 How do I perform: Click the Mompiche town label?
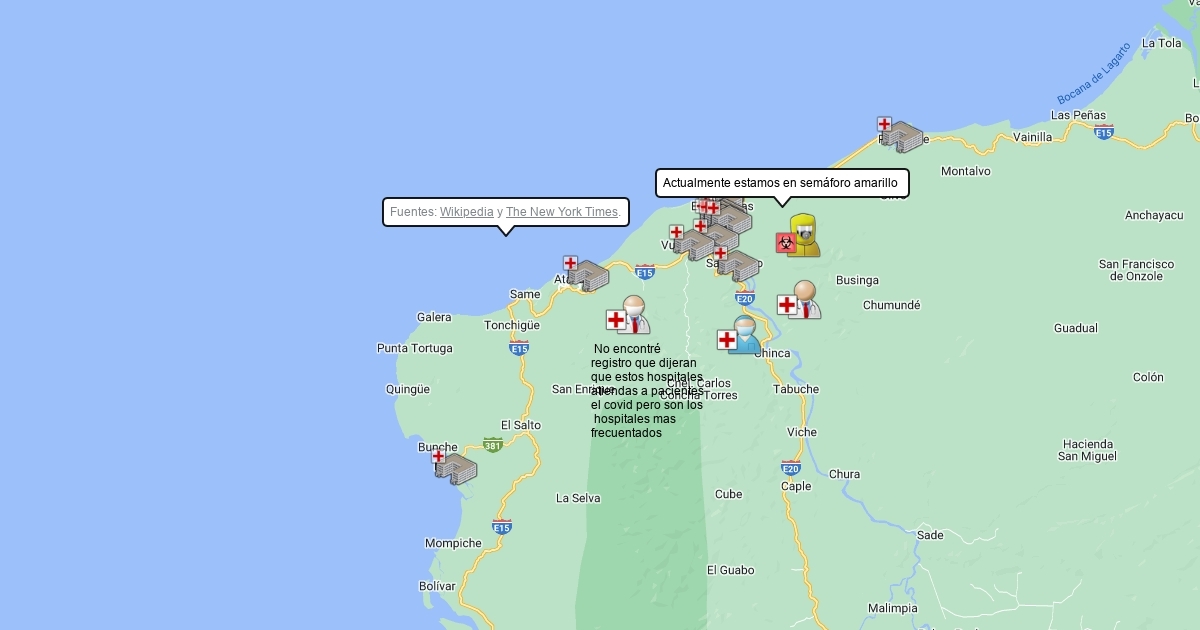pos(453,544)
